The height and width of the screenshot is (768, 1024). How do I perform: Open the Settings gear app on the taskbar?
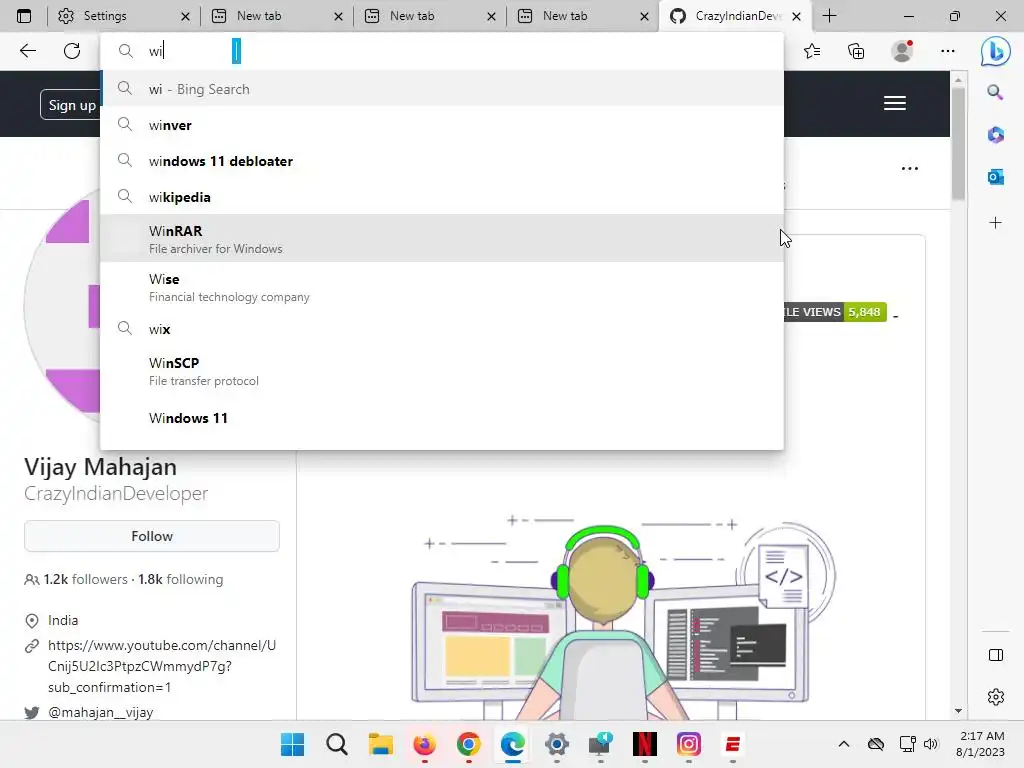click(556, 744)
